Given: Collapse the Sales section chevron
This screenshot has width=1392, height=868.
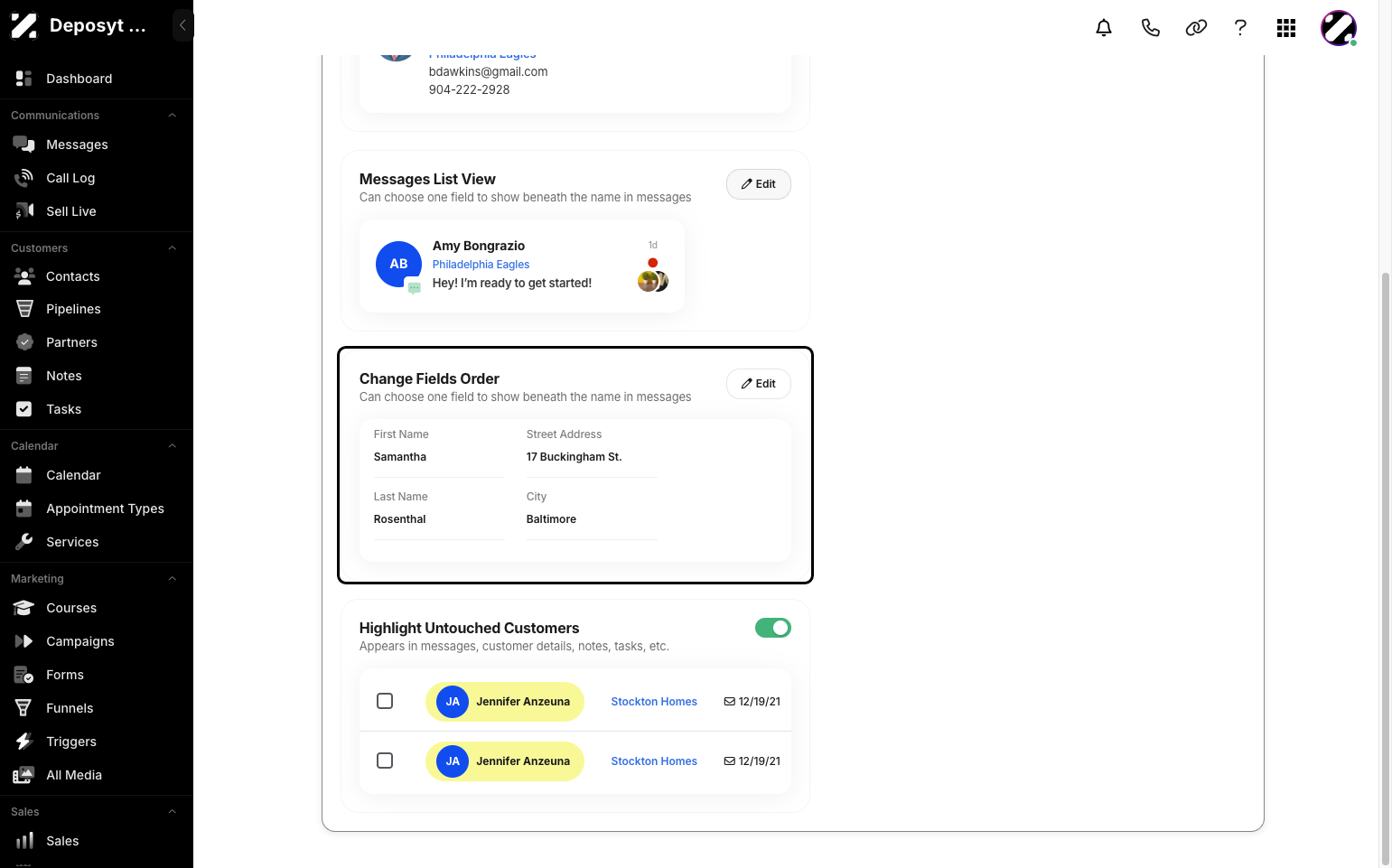Looking at the screenshot, I should [x=172, y=811].
